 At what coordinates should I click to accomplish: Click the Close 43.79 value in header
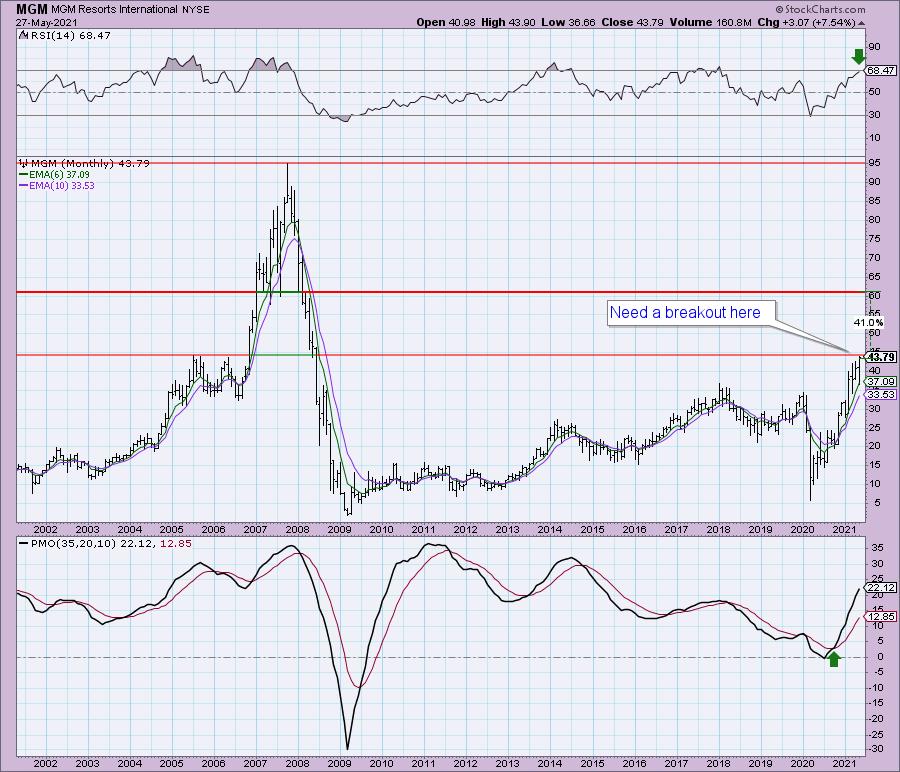(x=632, y=22)
